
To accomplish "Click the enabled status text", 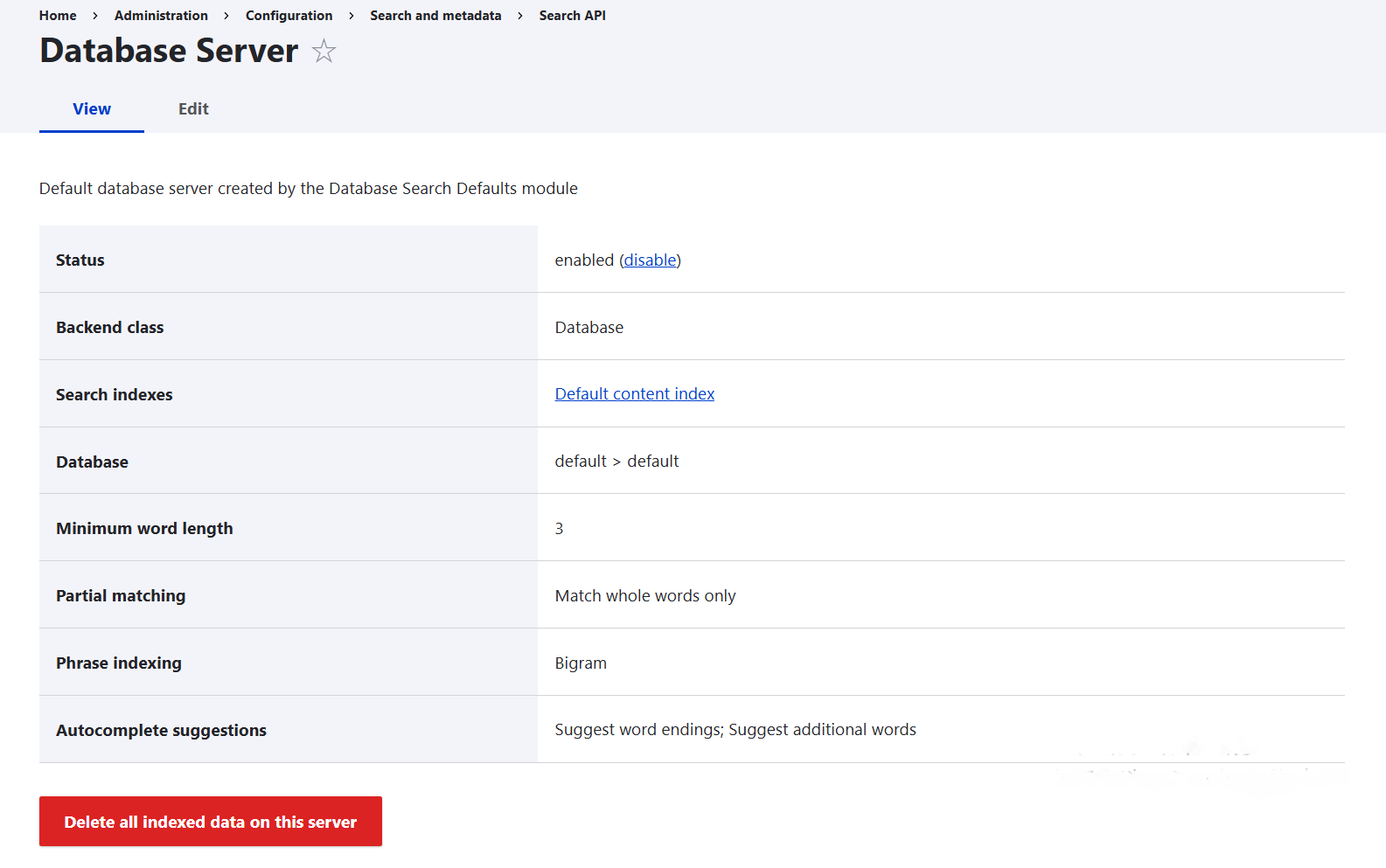I will point(584,260).
